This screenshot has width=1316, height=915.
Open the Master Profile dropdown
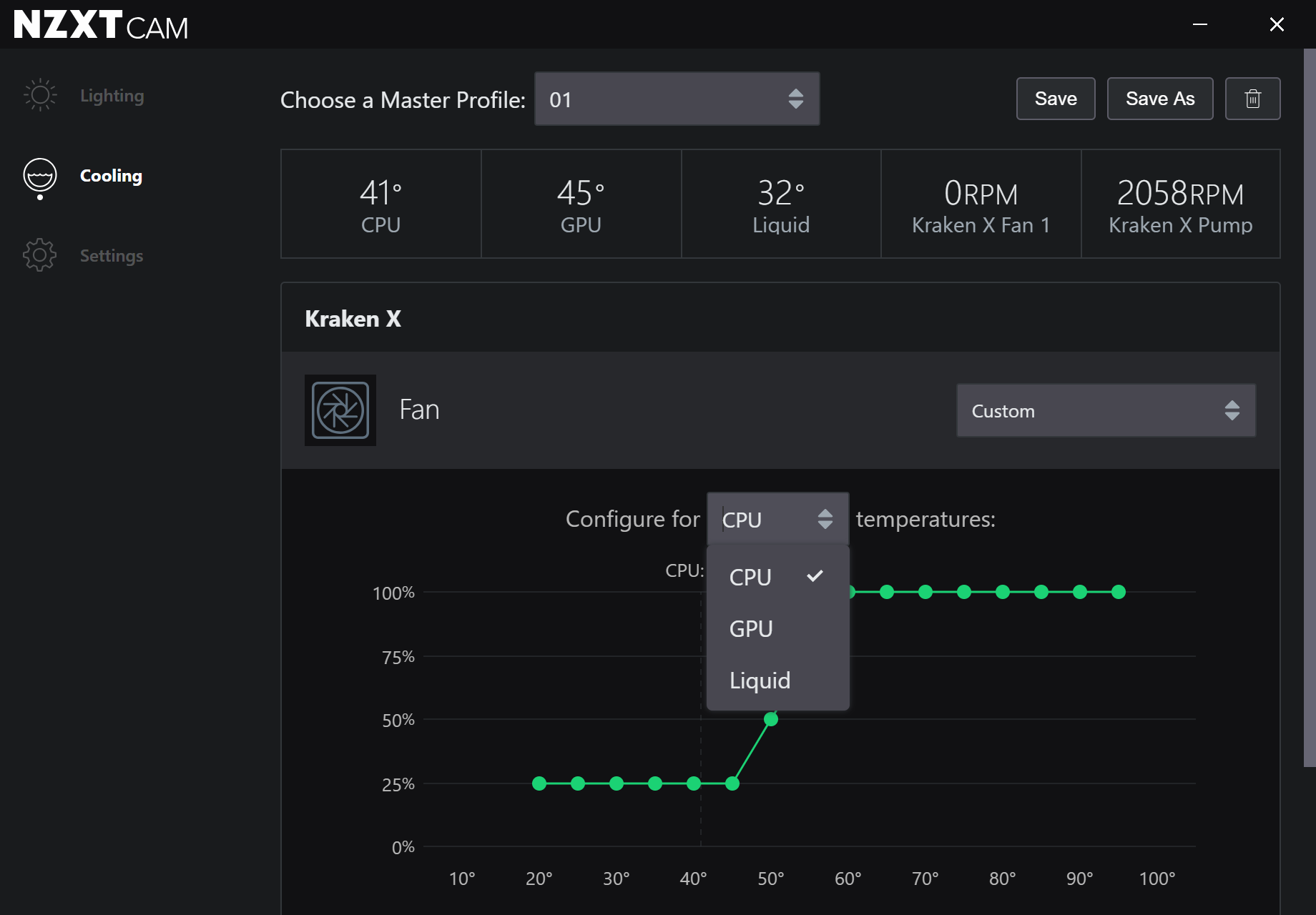pyautogui.click(x=677, y=99)
